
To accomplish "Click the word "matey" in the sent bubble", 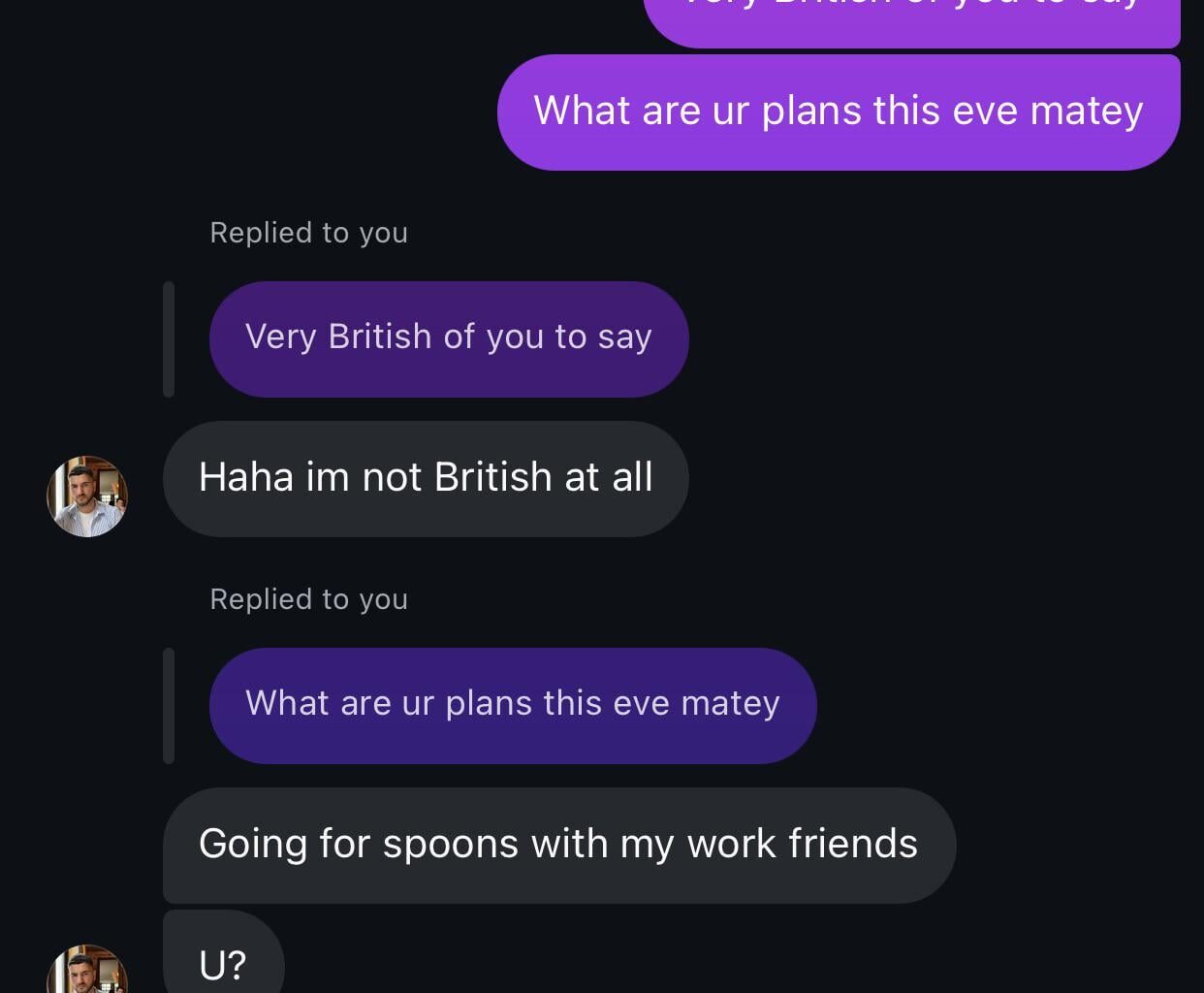I will coord(1087,112).
